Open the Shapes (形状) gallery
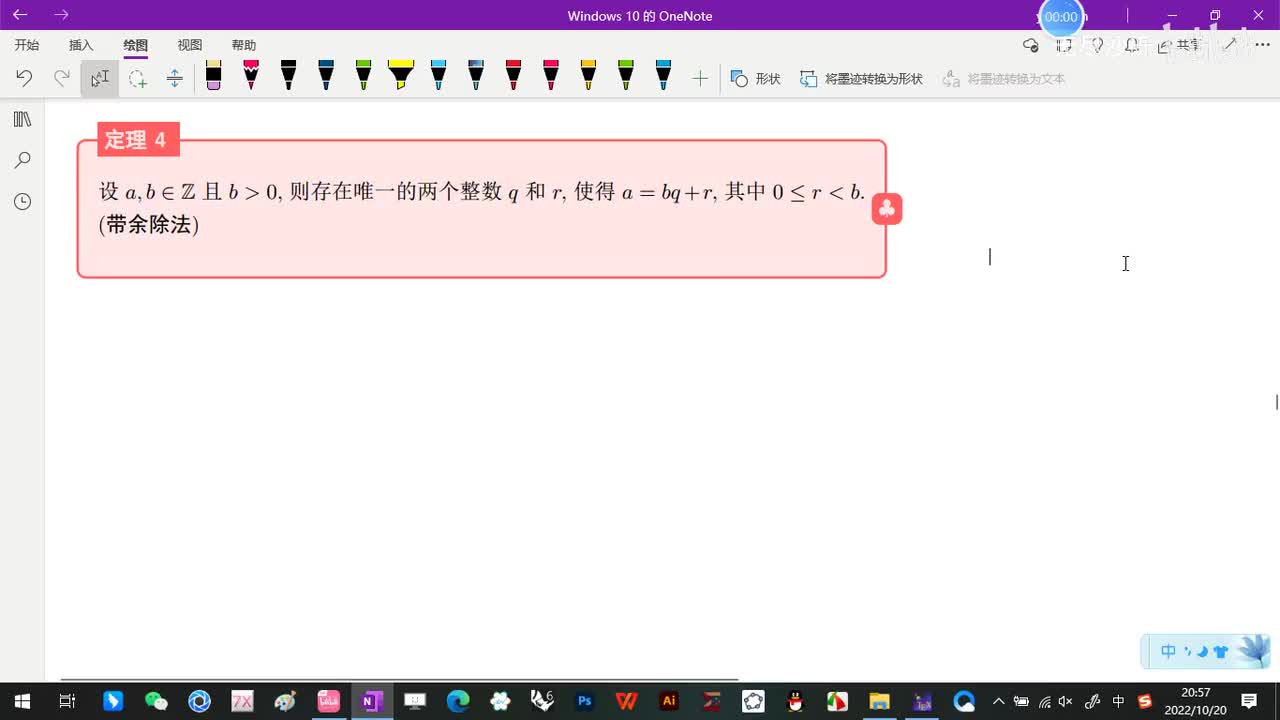Viewport: 1280px width, 720px height. [756, 78]
